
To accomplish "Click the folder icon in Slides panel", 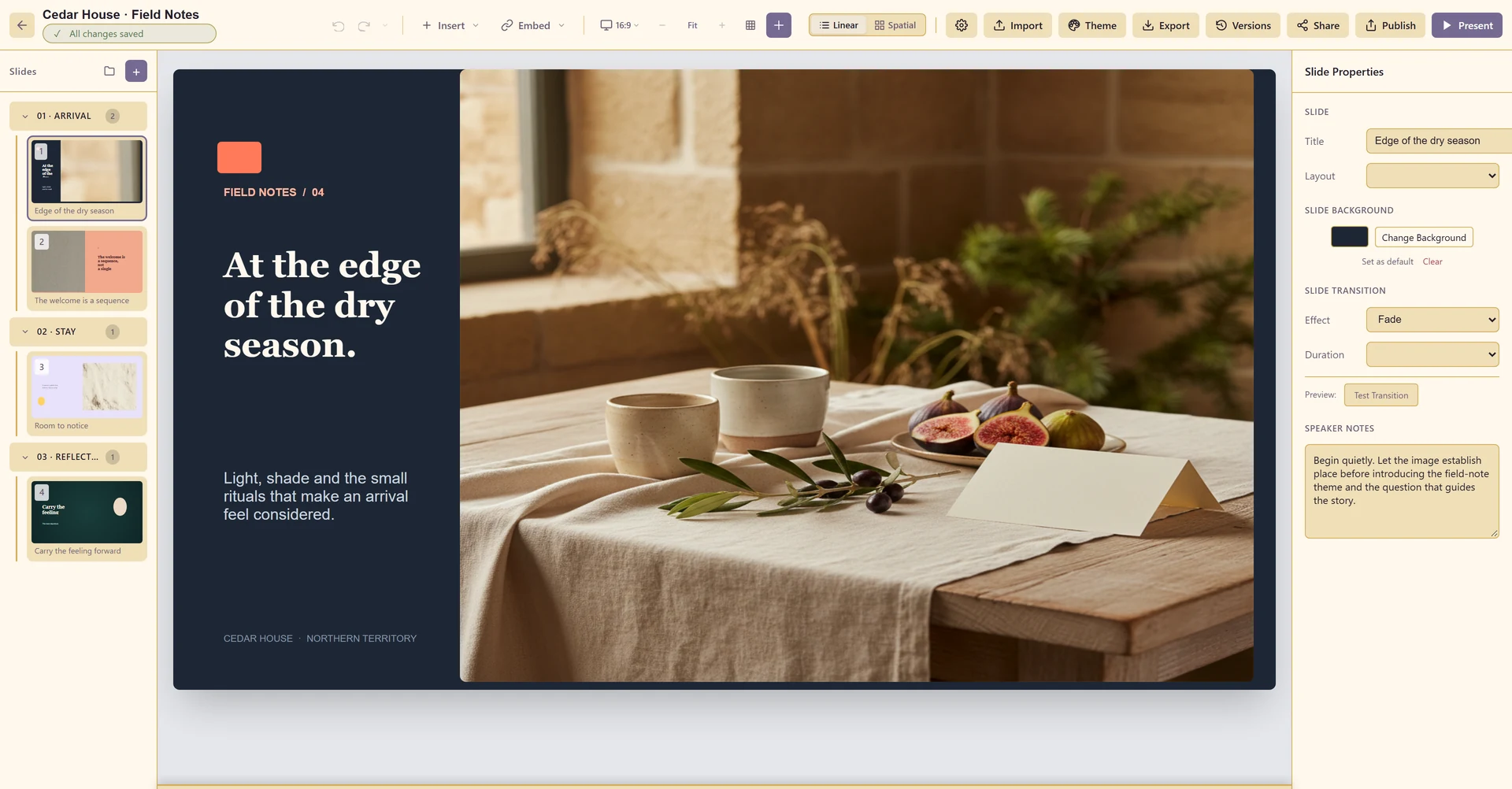I will tap(109, 71).
